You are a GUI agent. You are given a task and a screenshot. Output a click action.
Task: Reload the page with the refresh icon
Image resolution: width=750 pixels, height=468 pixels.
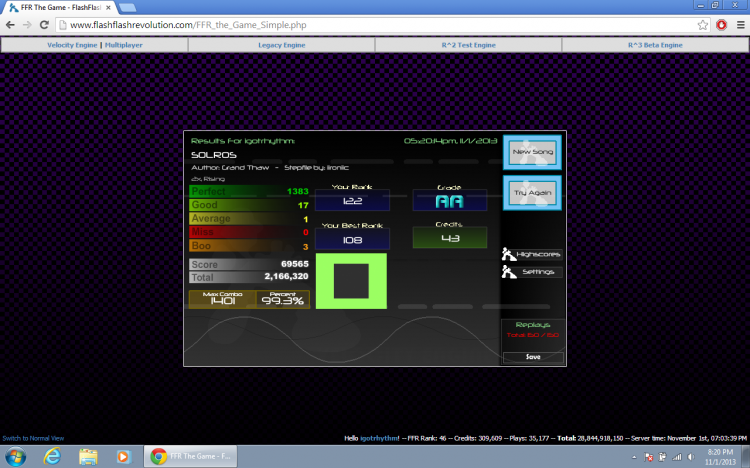(x=44, y=25)
